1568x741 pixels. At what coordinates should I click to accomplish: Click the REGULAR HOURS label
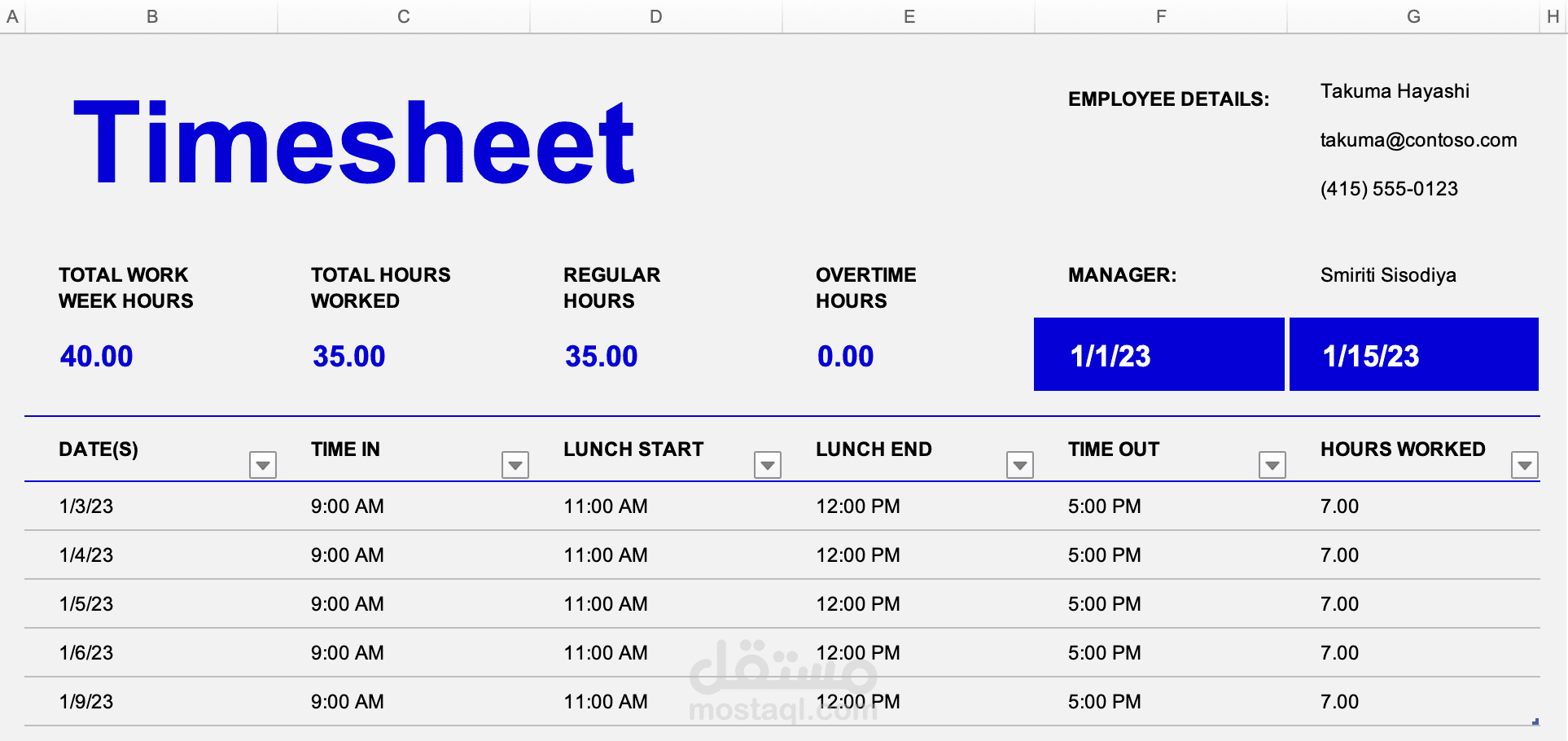pyautogui.click(x=611, y=288)
